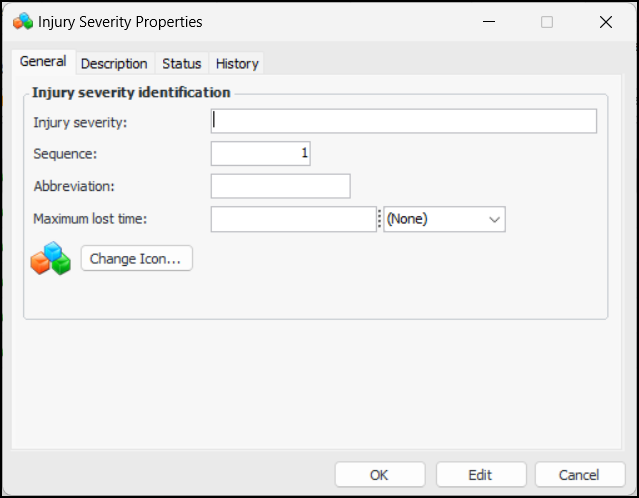Minimize the Injury Severity Properties window
The width and height of the screenshot is (639, 498).
click(489, 22)
